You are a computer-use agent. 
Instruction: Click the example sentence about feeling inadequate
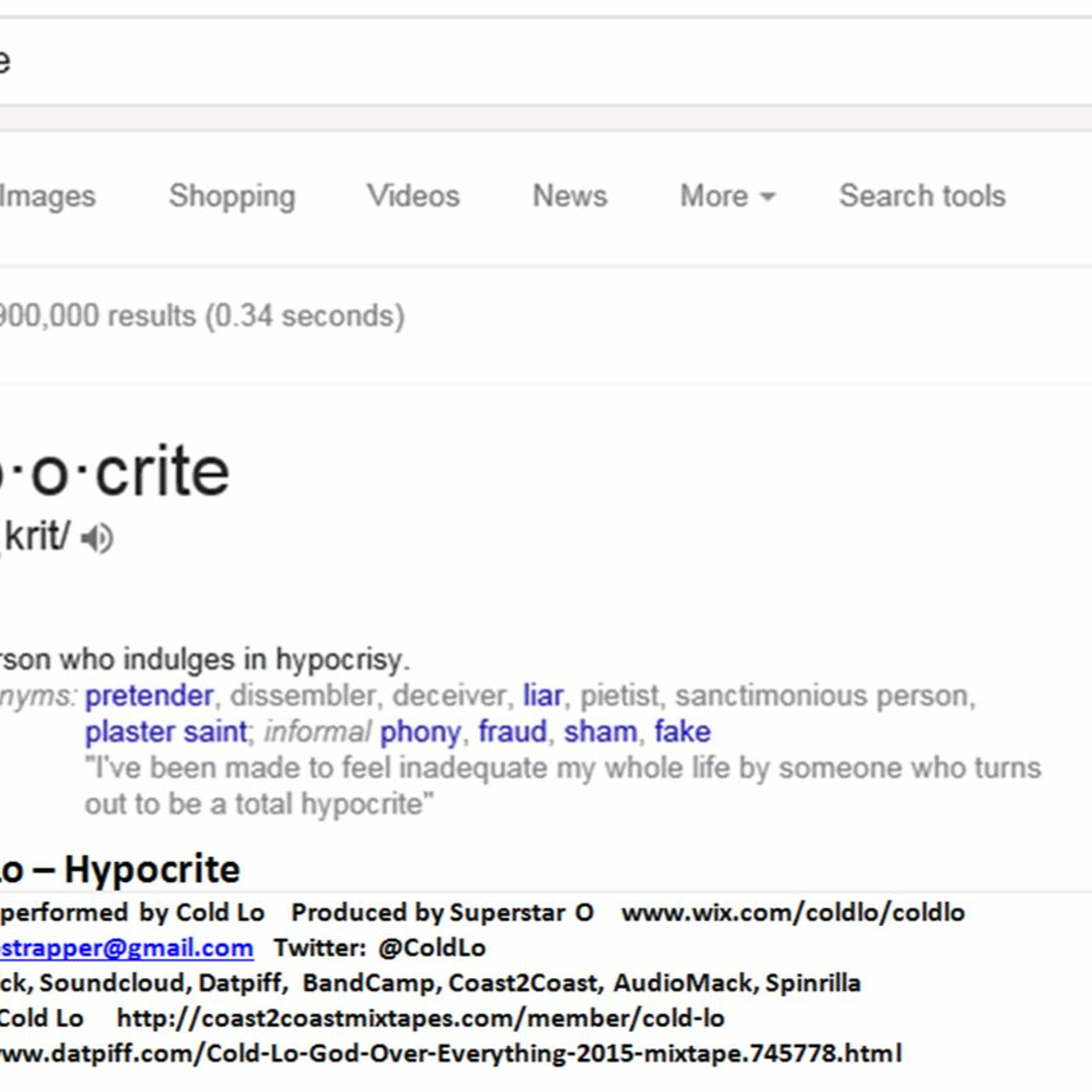pos(563,786)
